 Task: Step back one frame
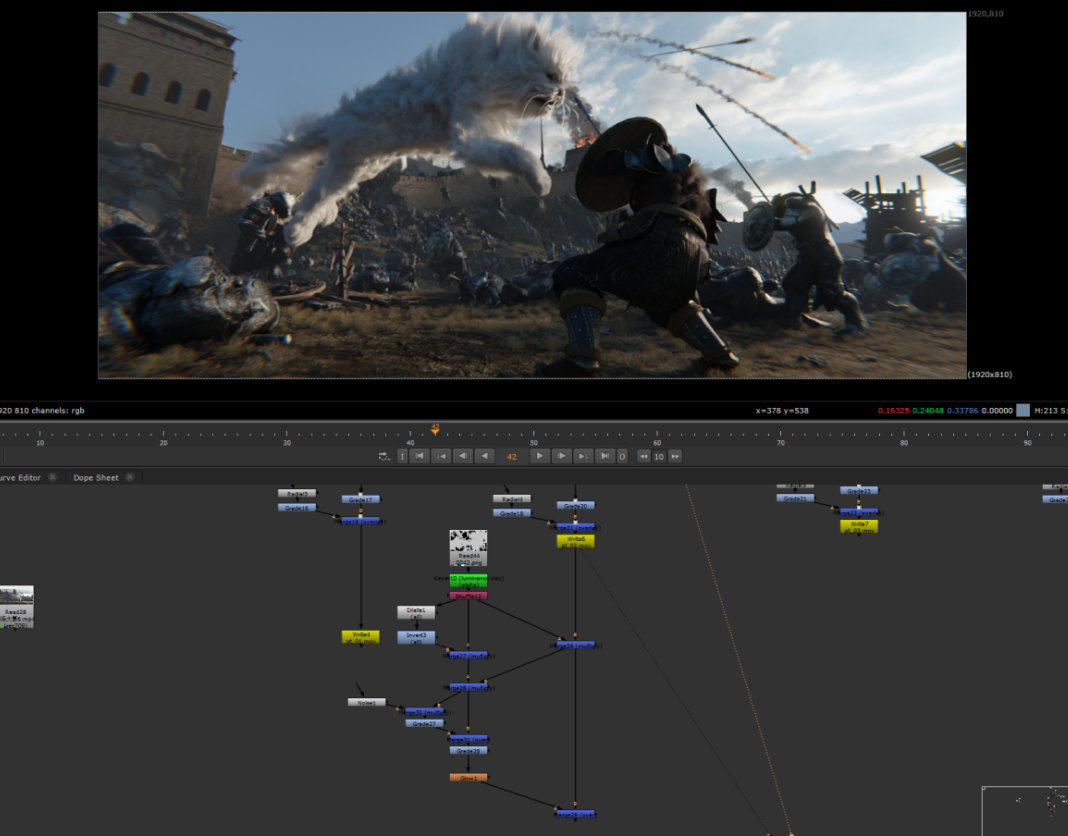[463, 456]
